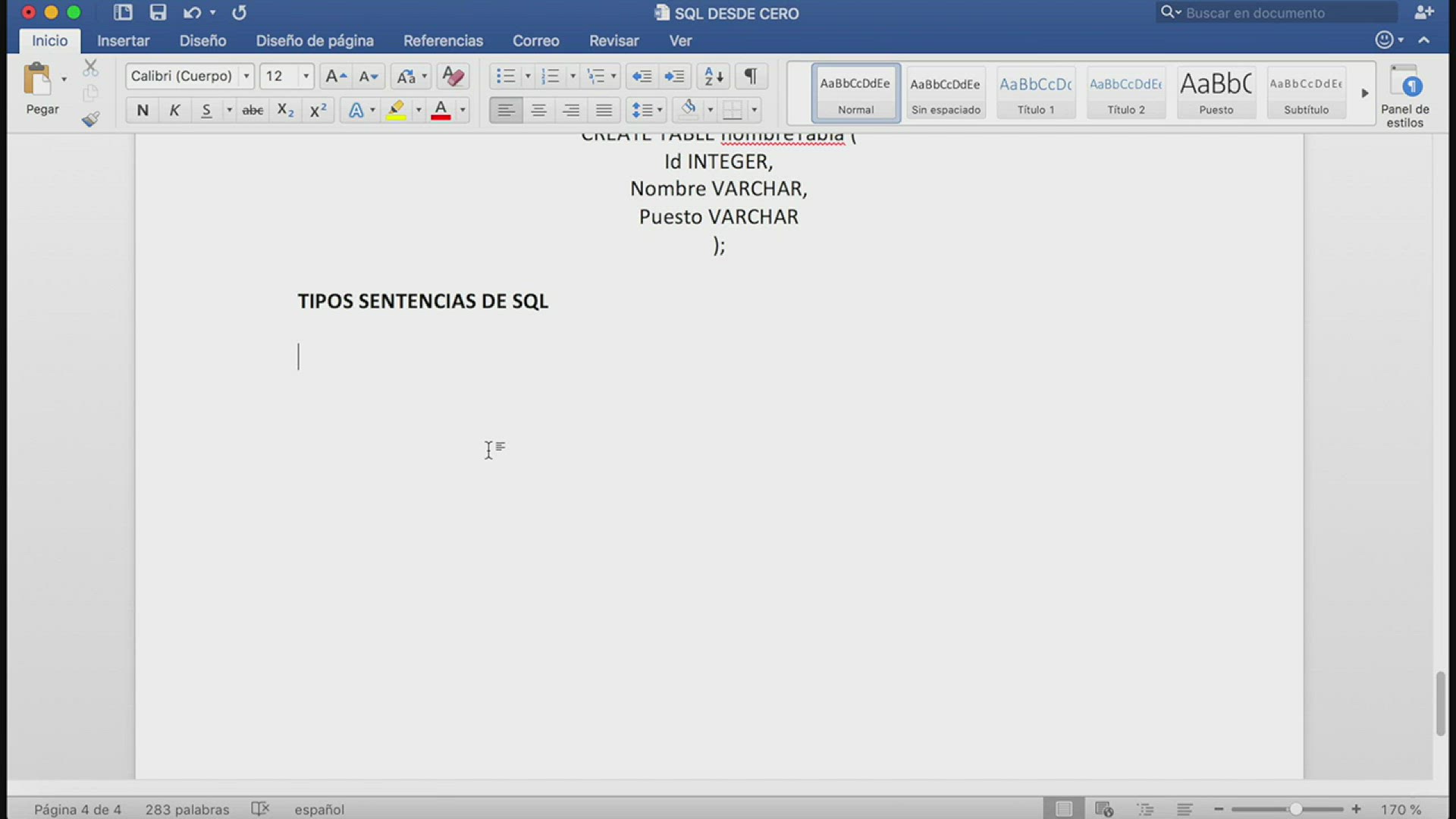Toggle left alignment button

pos(506,111)
